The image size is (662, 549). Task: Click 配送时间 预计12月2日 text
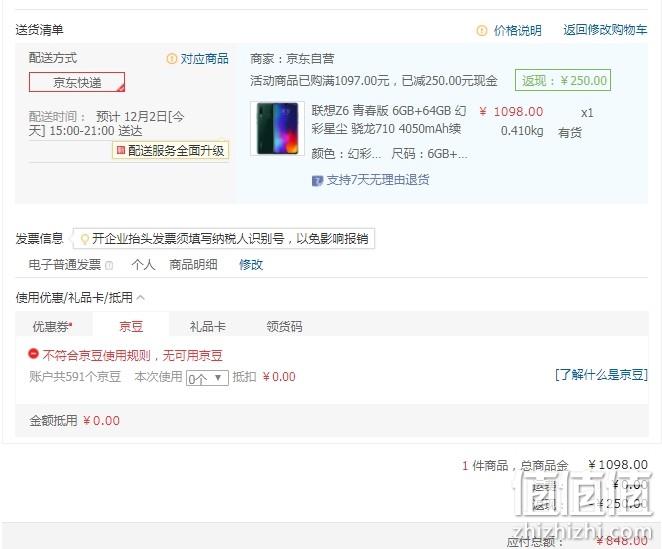click(106, 123)
